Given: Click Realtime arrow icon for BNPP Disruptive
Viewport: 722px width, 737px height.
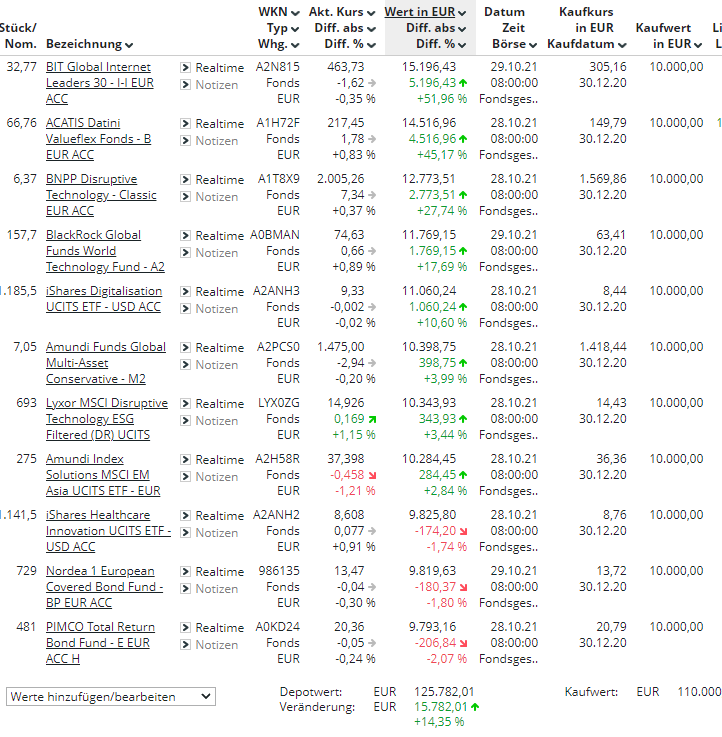Looking at the screenshot, I should tap(186, 180).
